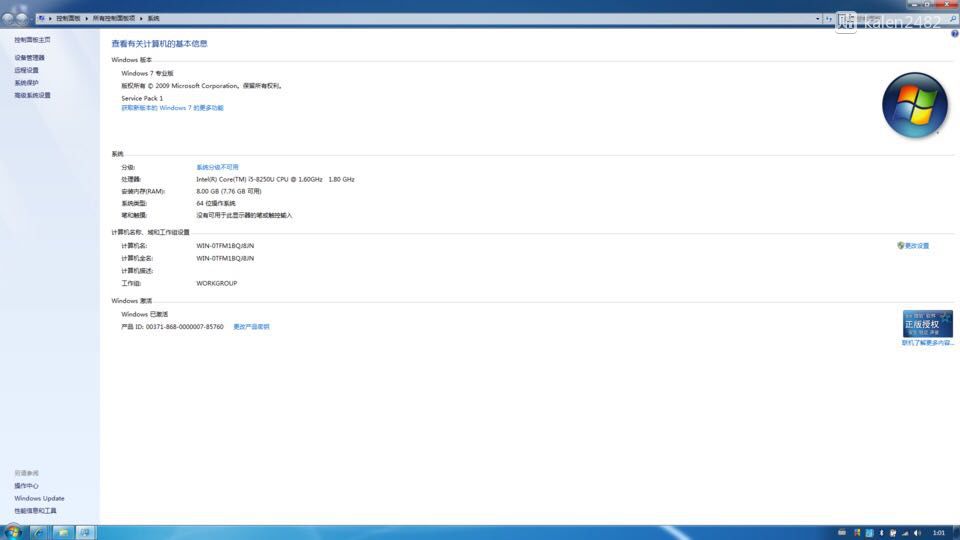The height and width of the screenshot is (540, 960).
Task: Click Windows 已激活 activation status text
Action: (x=144, y=314)
